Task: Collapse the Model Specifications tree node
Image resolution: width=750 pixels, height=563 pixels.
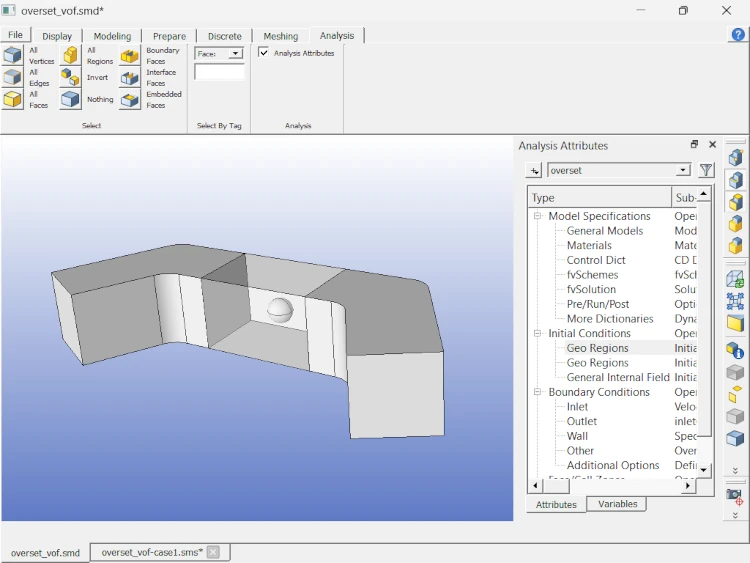Action: coord(537,216)
